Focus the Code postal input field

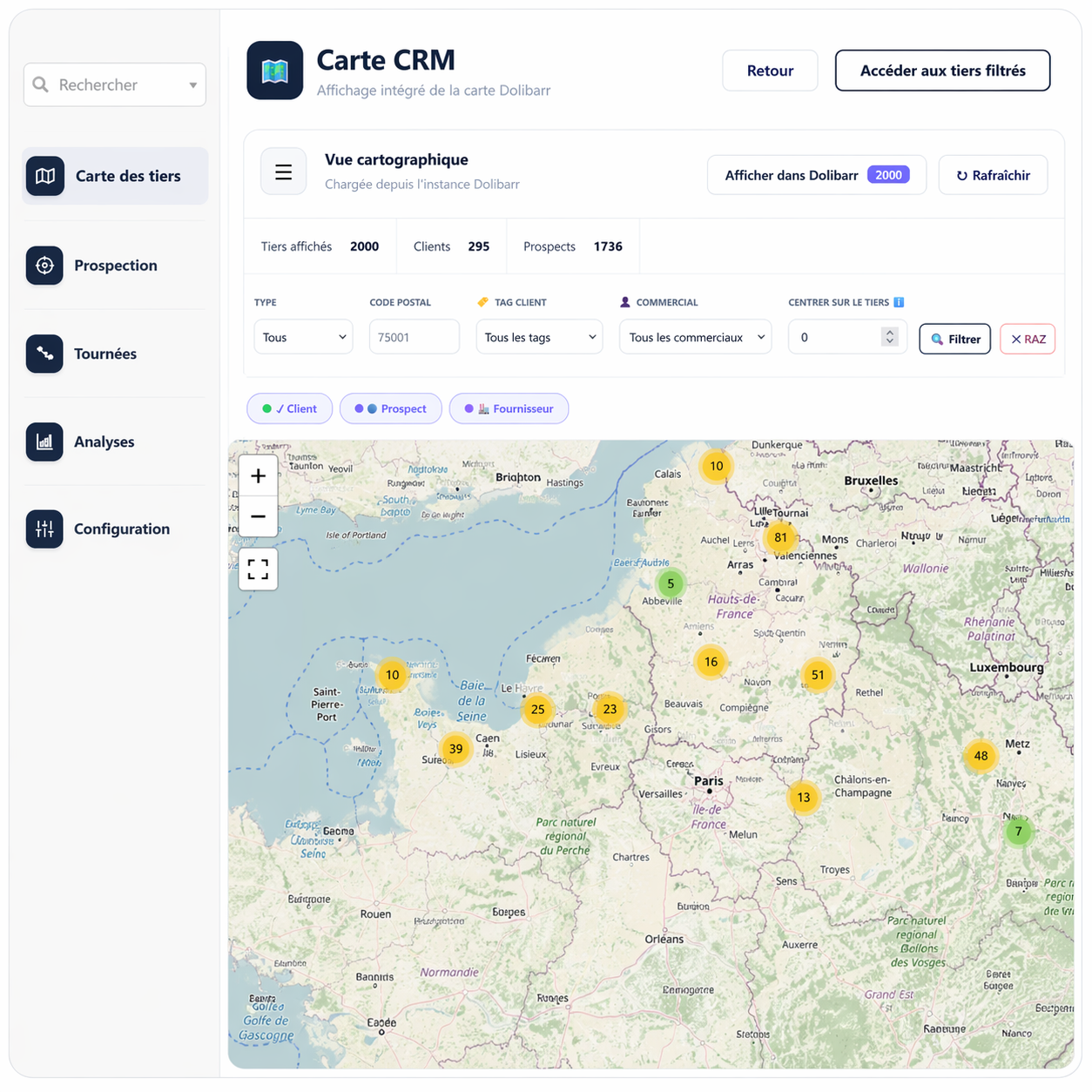[415, 337]
